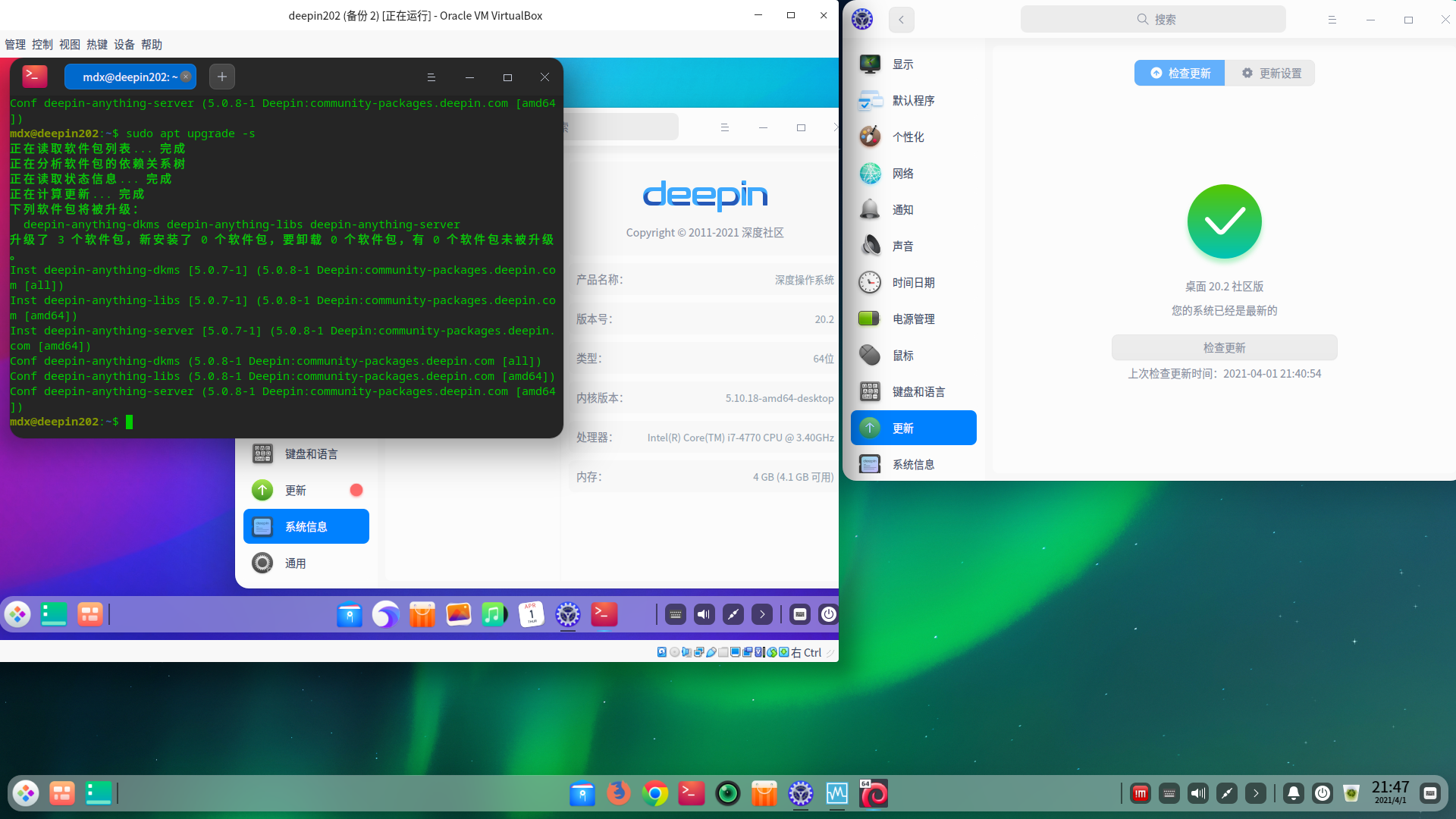This screenshot has height=819, width=1456.
Task: Open the 显示 display settings
Action: point(902,64)
